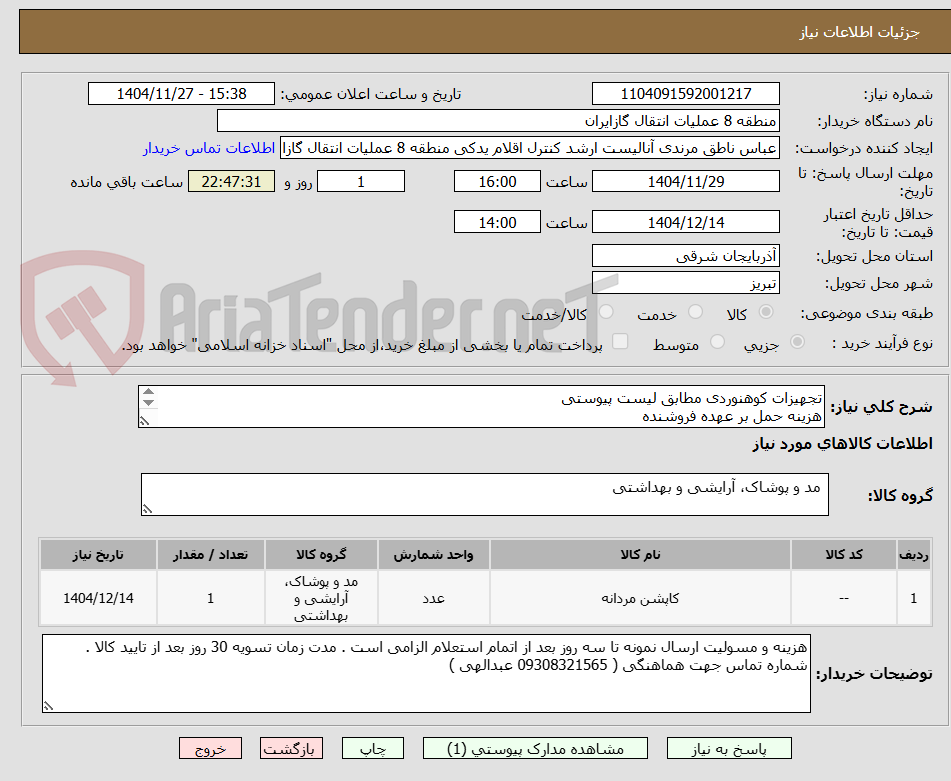
Task: Click the 'اطلاعات کالاهای مورد نیاز' section heading
Action: point(842,444)
